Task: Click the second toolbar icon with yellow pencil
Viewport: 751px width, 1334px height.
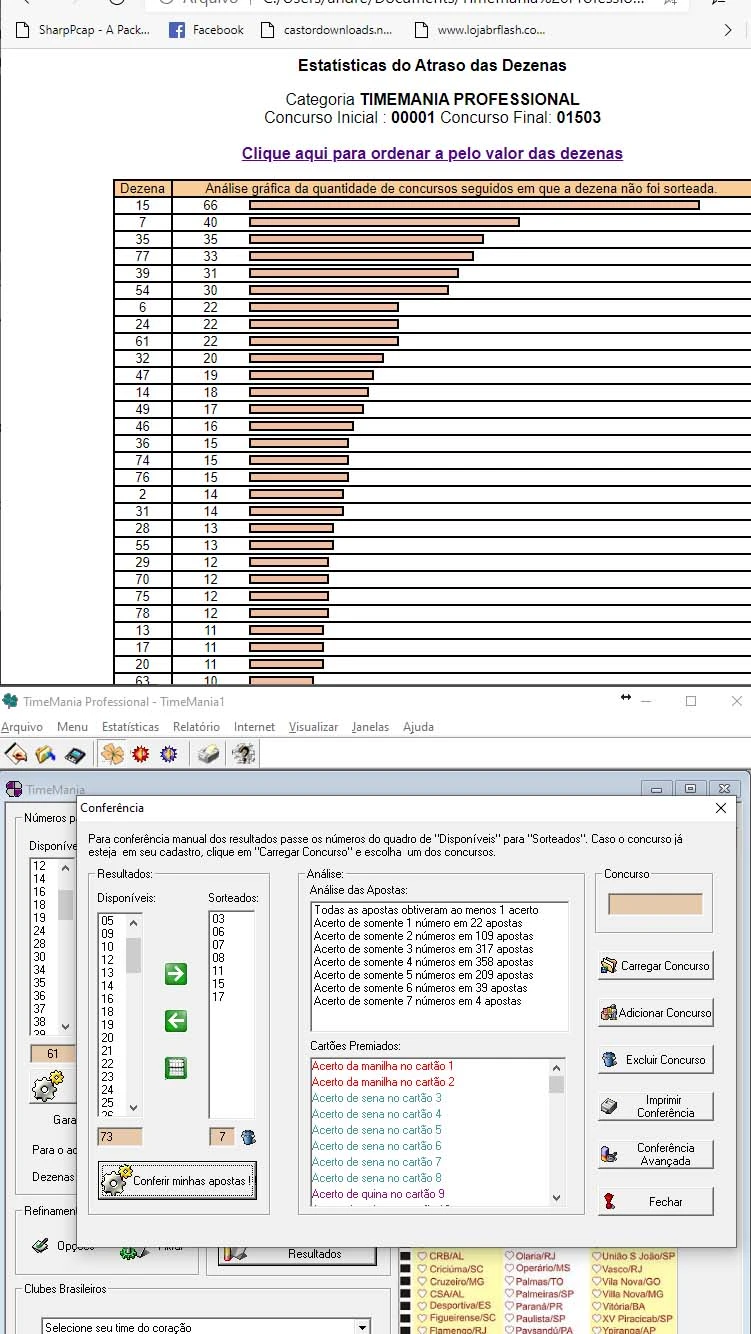Action: [x=45, y=754]
